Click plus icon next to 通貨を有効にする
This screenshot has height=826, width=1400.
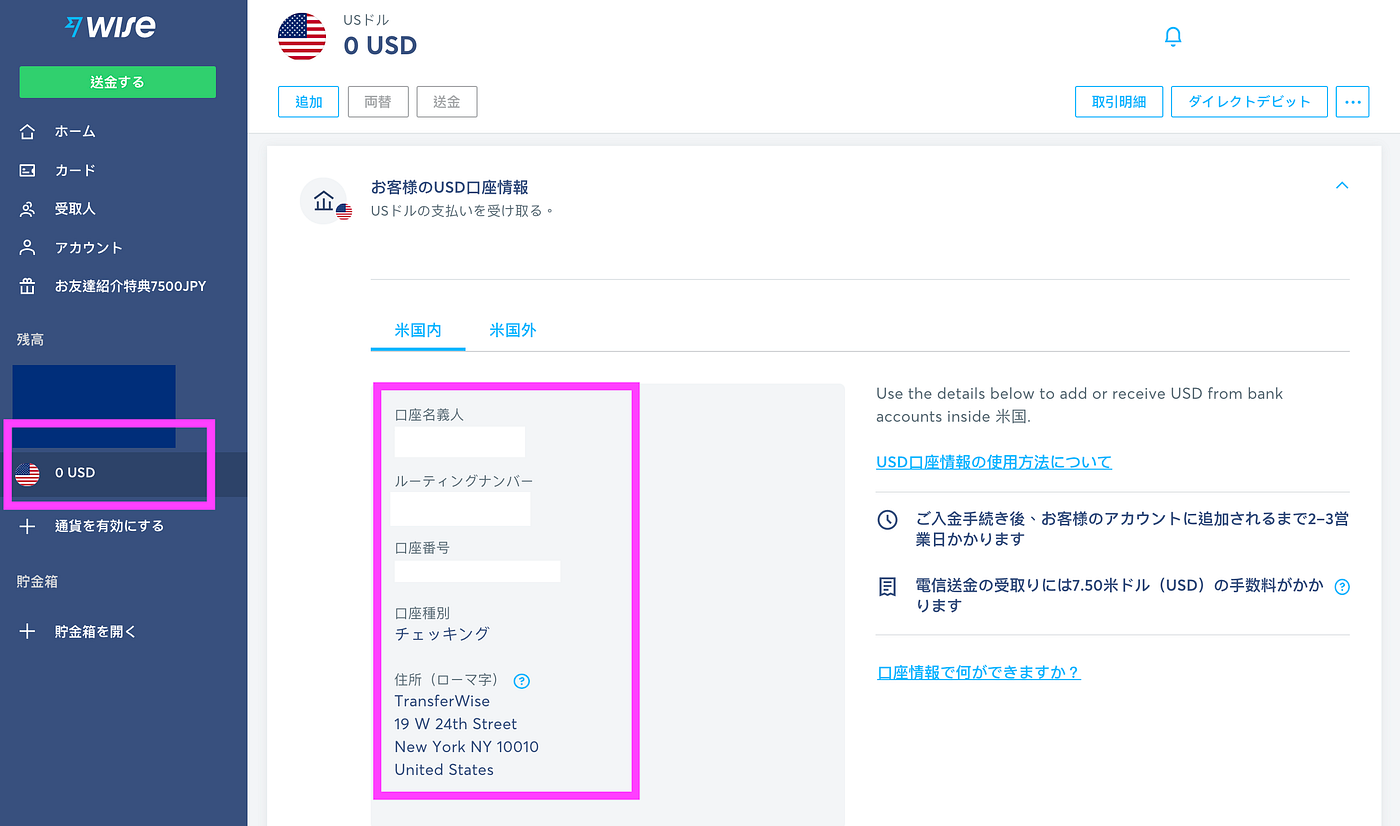coord(27,526)
